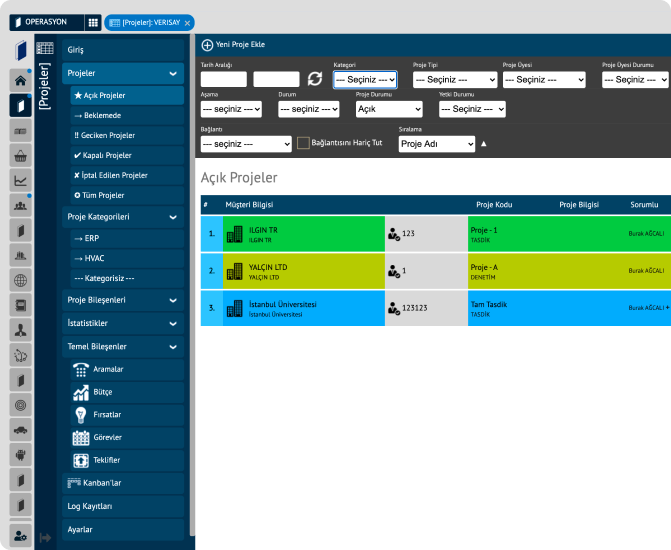671x550 pixels.
Task: Select the Giriş menu item
Action: coord(123,50)
